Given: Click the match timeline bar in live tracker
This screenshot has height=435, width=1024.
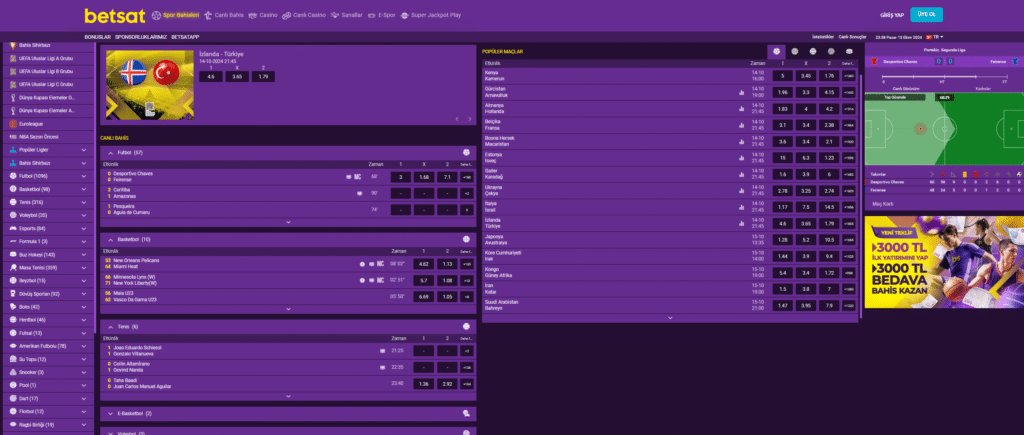Looking at the screenshot, I should 944,76.
